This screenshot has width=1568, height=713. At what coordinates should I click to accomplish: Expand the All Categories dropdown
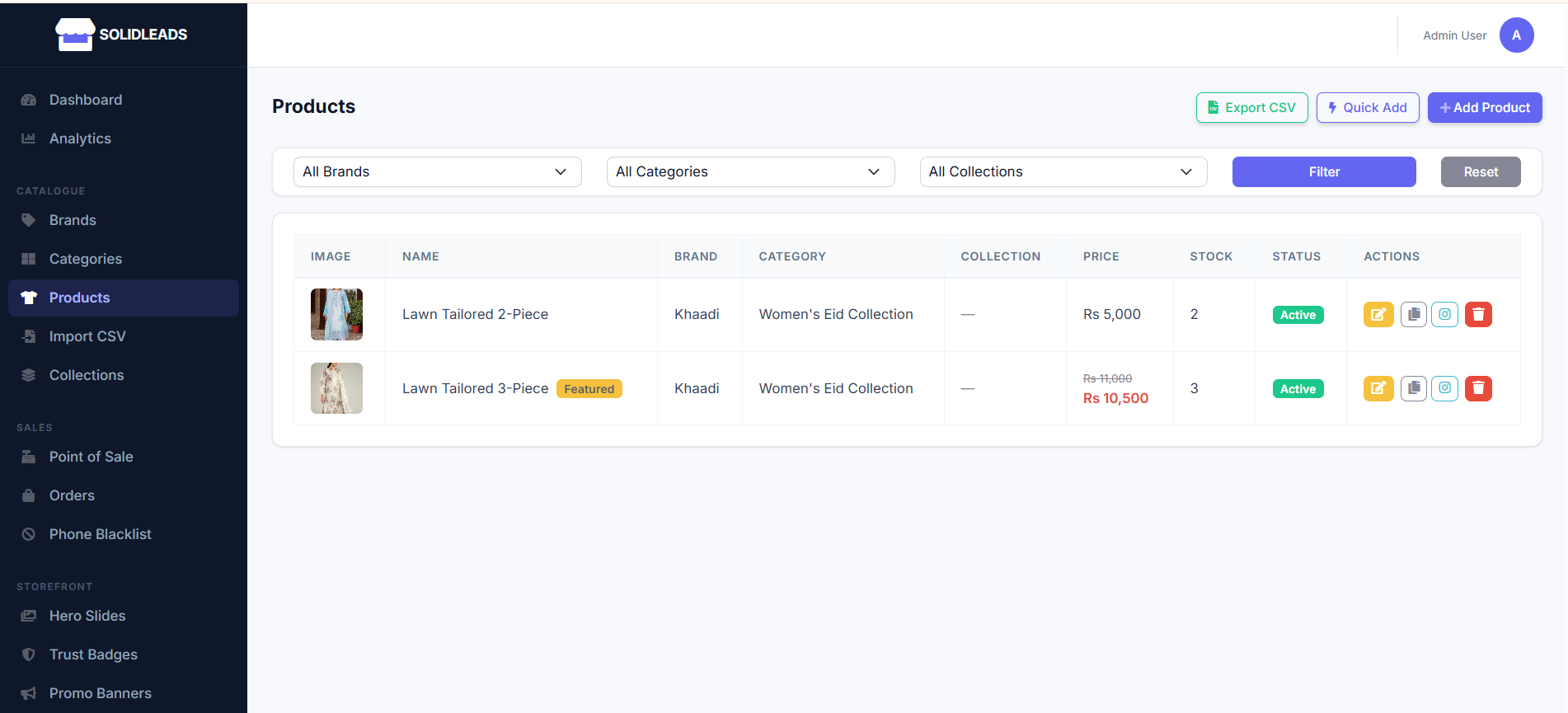click(x=751, y=171)
